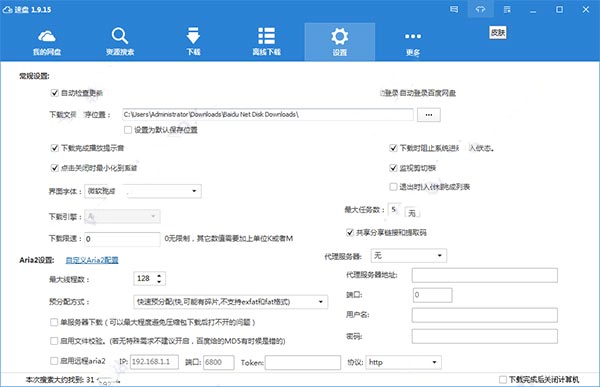Click the IP field 192.168.1.1
600x387 pixels.
(x=154, y=362)
